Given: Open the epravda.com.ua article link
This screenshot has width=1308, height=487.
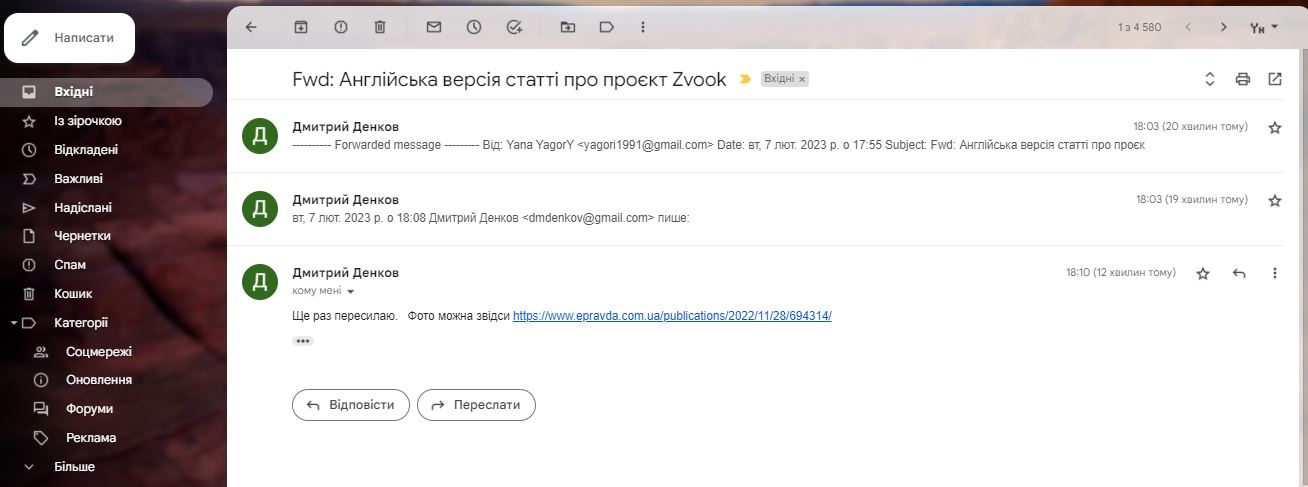Looking at the screenshot, I should (x=672, y=316).
